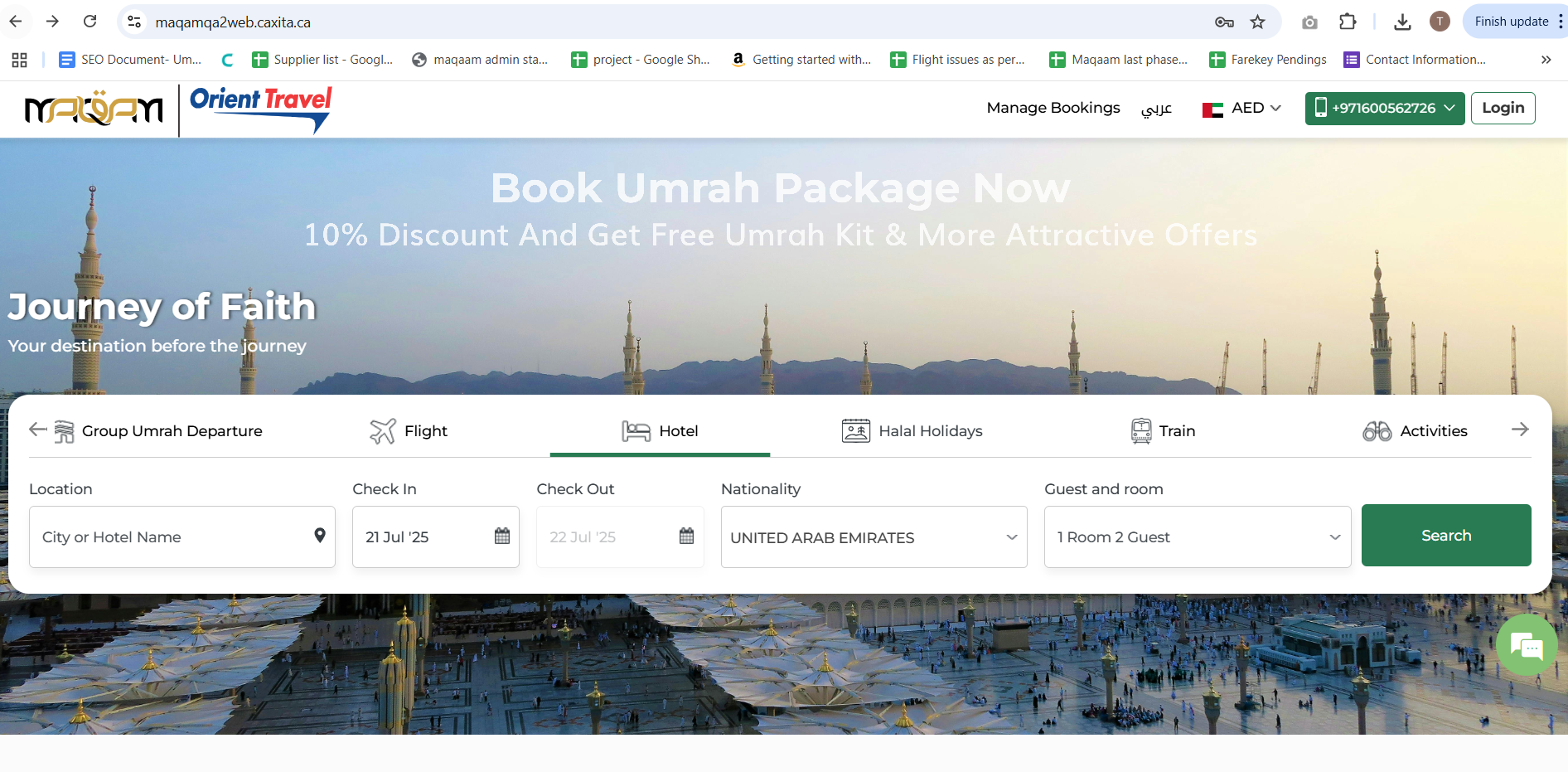Click the City or Hotel Name field
1568x772 pixels.
[170, 537]
